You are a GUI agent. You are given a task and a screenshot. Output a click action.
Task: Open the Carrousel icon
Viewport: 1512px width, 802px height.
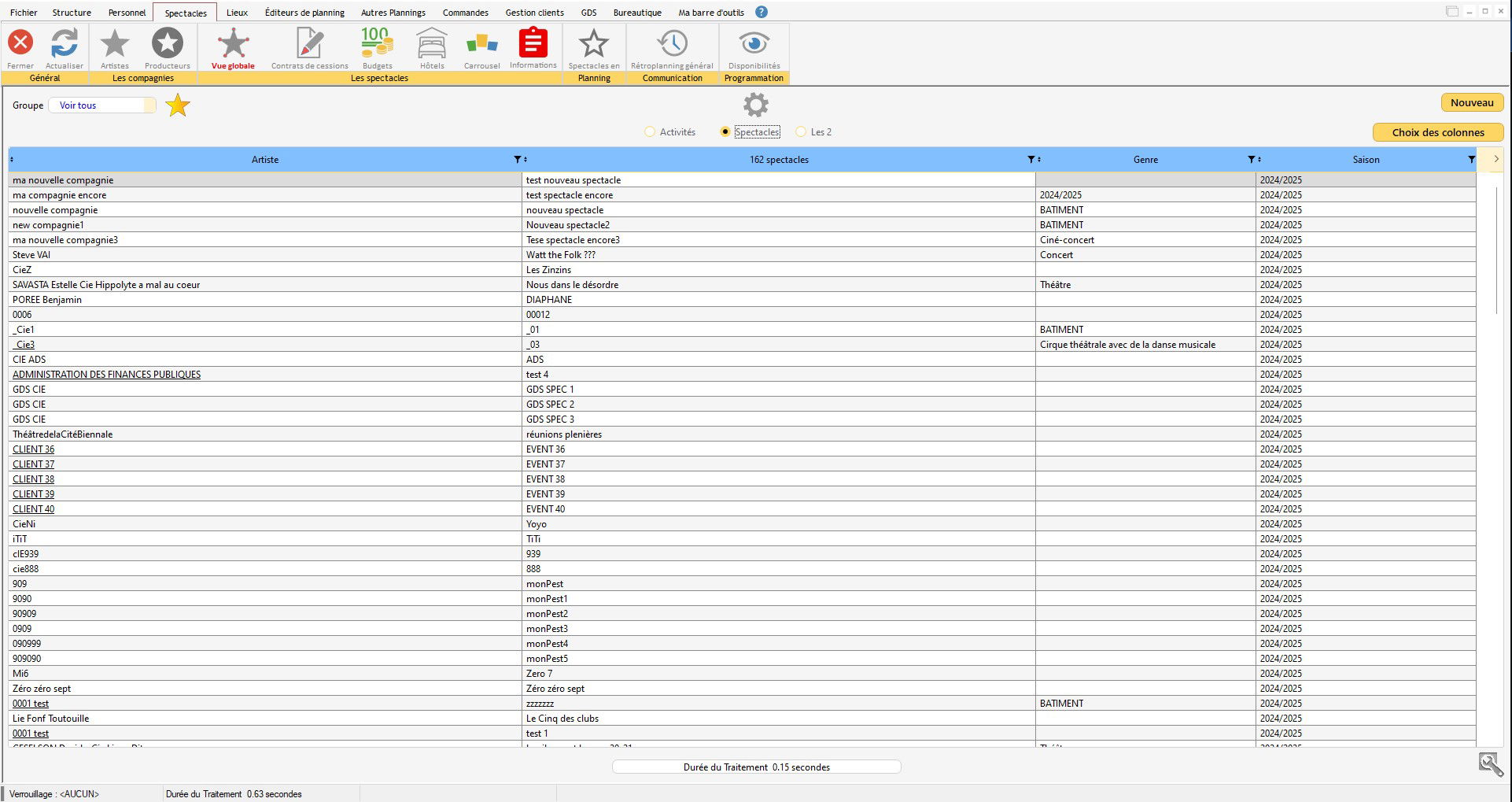(481, 44)
